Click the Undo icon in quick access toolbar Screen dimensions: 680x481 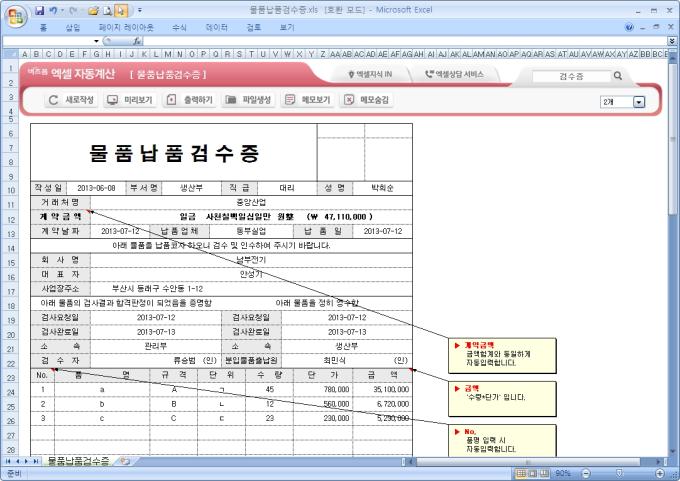coord(53,8)
